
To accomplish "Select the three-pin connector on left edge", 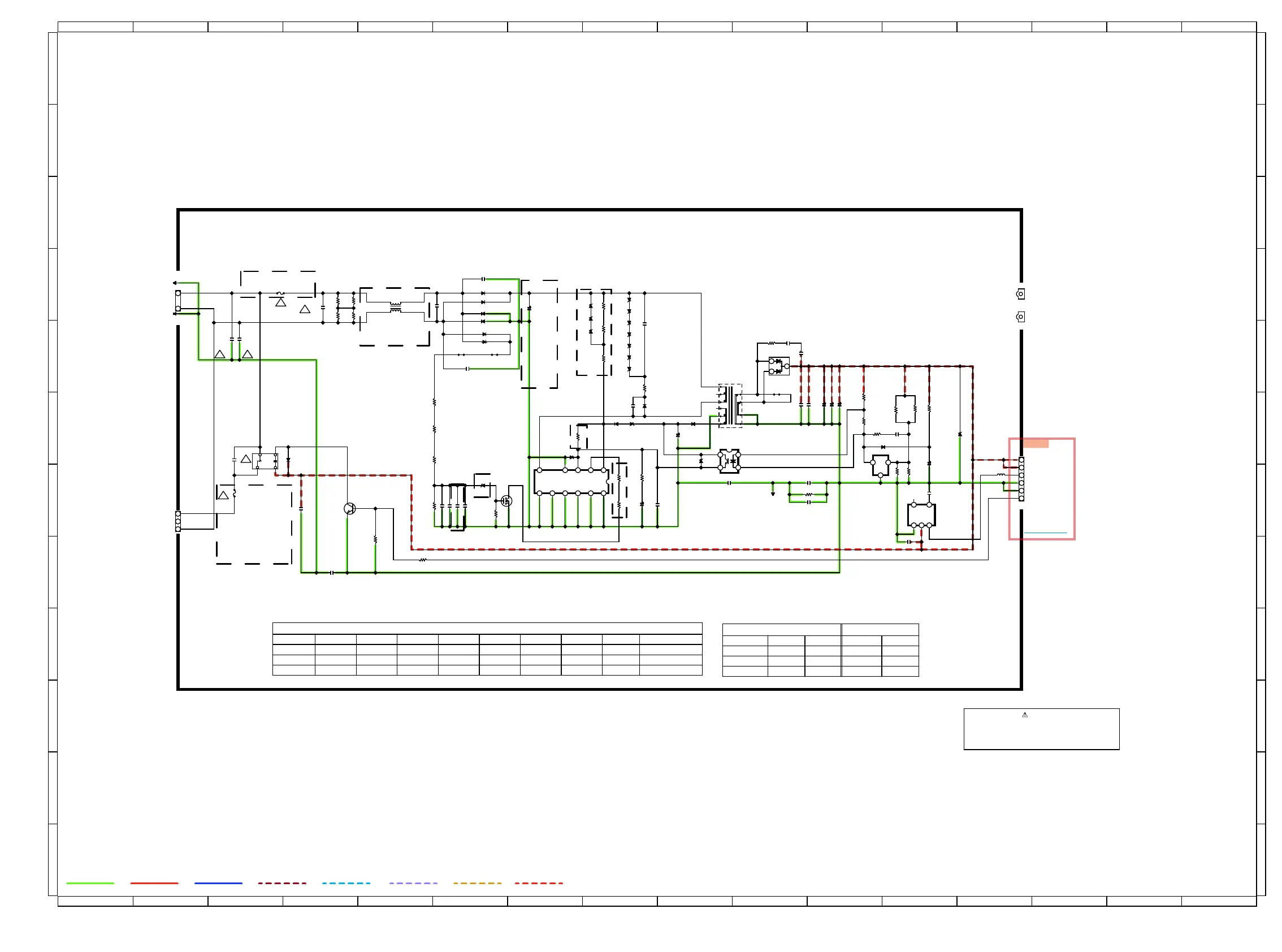I will click(x=178, y=522).
